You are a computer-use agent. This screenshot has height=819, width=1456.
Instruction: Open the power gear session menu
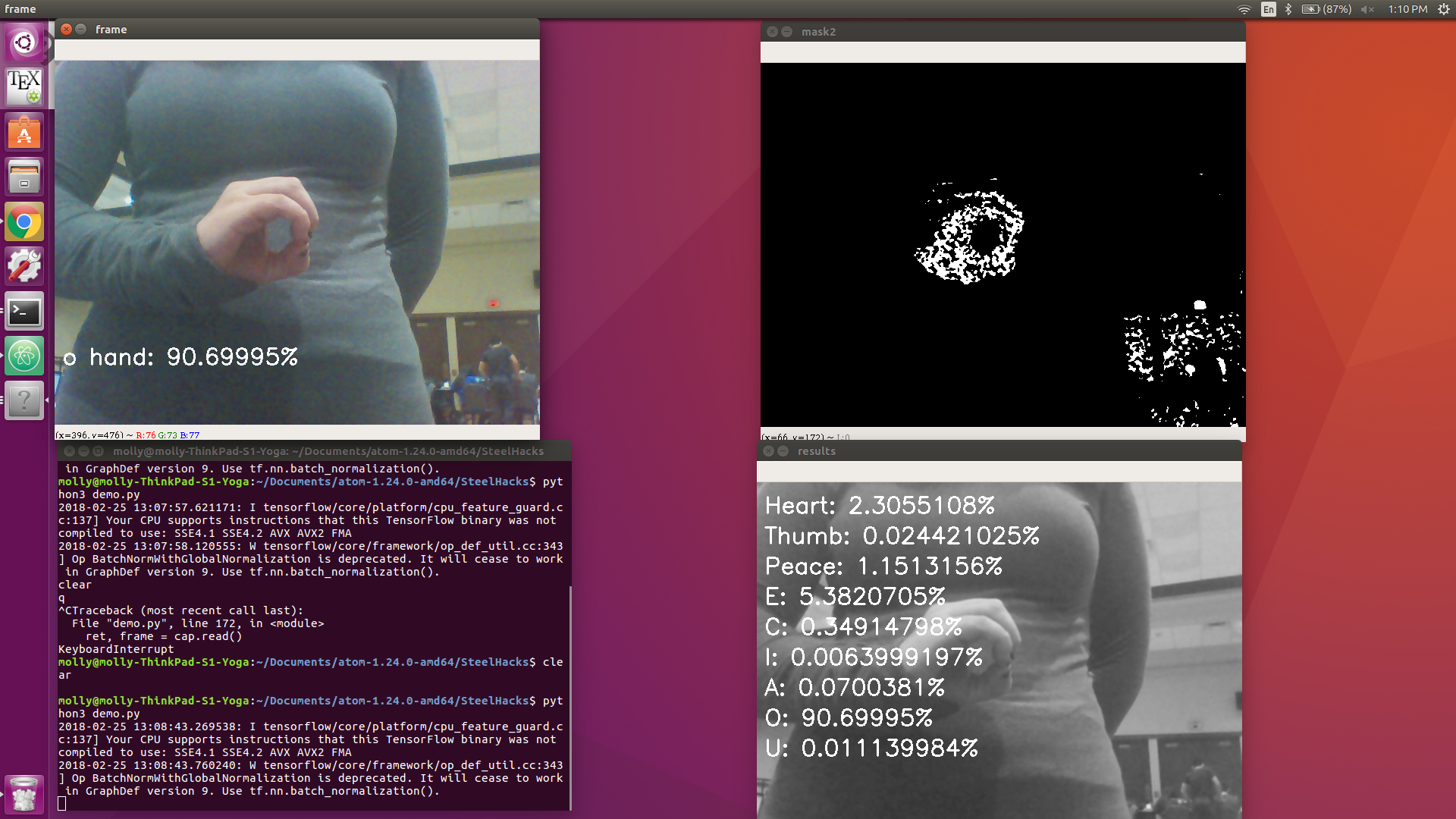point(1444,10)
